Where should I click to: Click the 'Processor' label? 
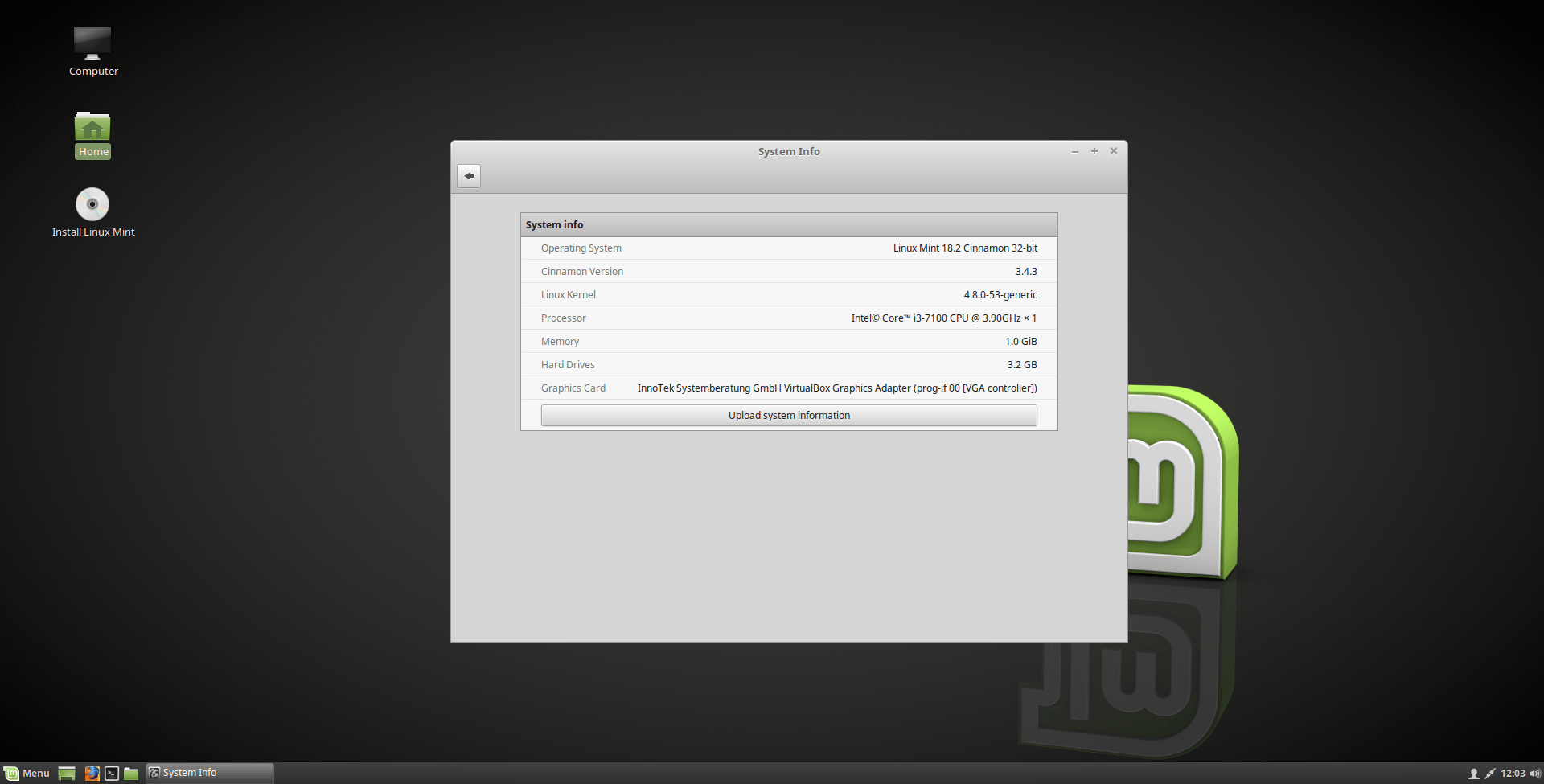pos(564,318)
